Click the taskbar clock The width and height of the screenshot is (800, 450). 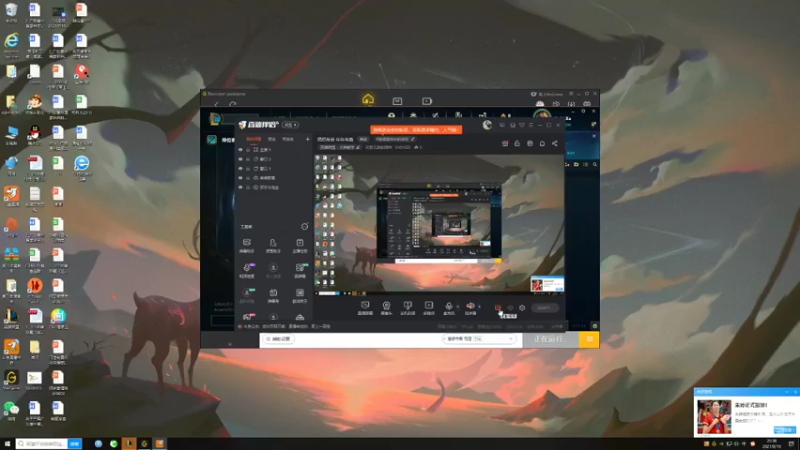point(771,444)
